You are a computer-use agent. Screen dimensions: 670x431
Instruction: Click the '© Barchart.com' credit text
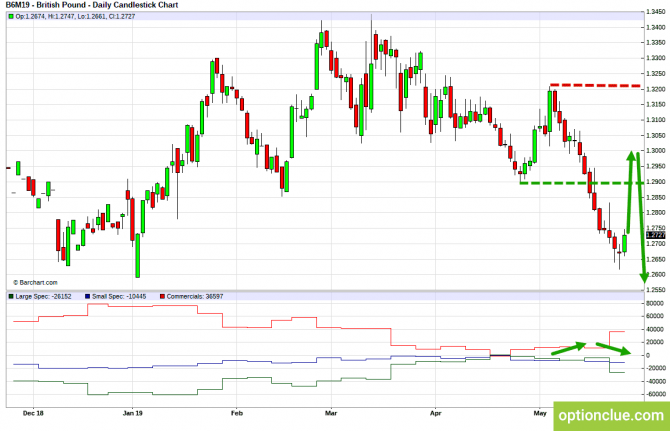[x=35, y=282]
